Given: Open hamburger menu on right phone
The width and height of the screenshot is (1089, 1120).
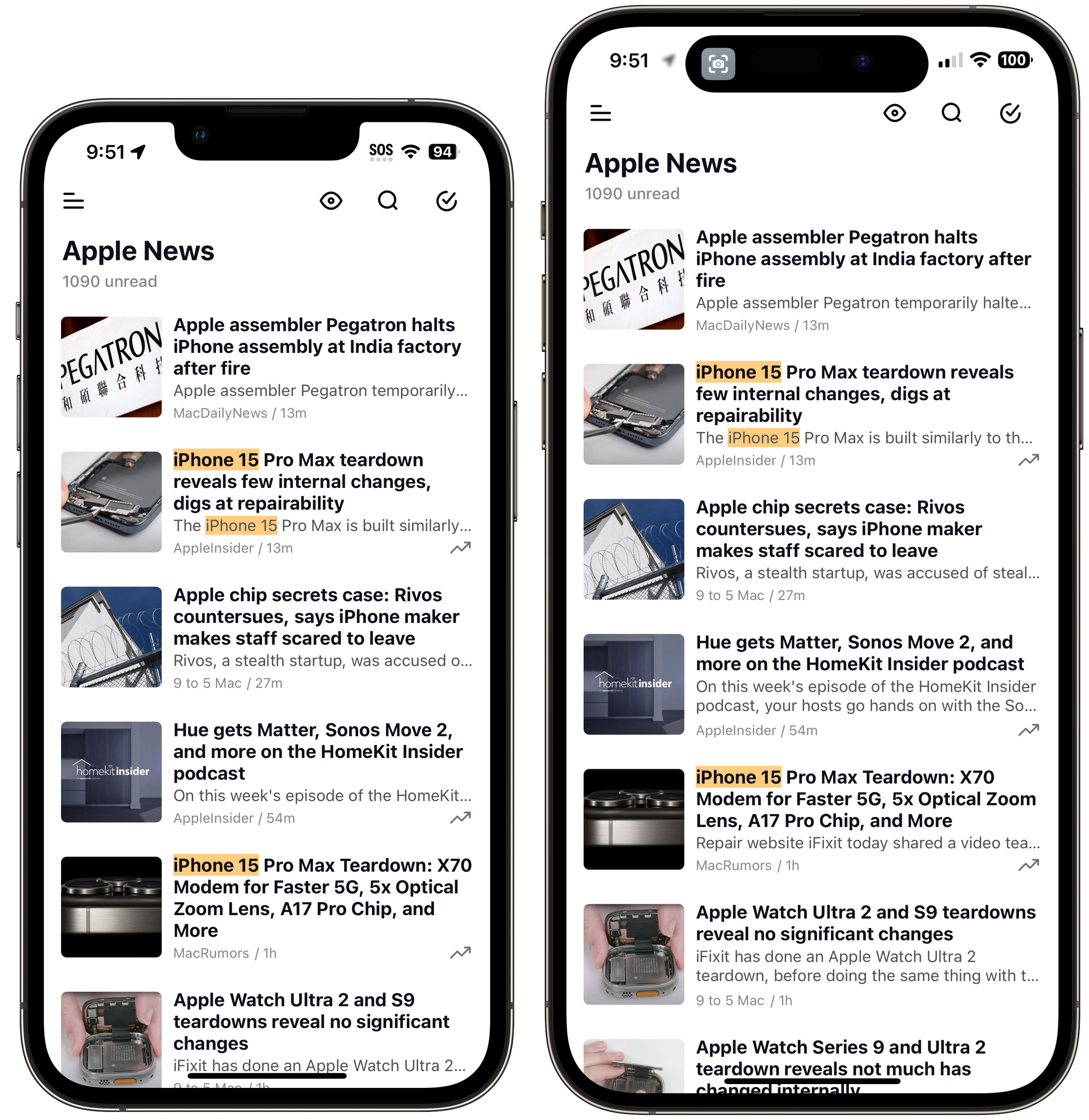Looking at the screenshot, I should point(601,111).
